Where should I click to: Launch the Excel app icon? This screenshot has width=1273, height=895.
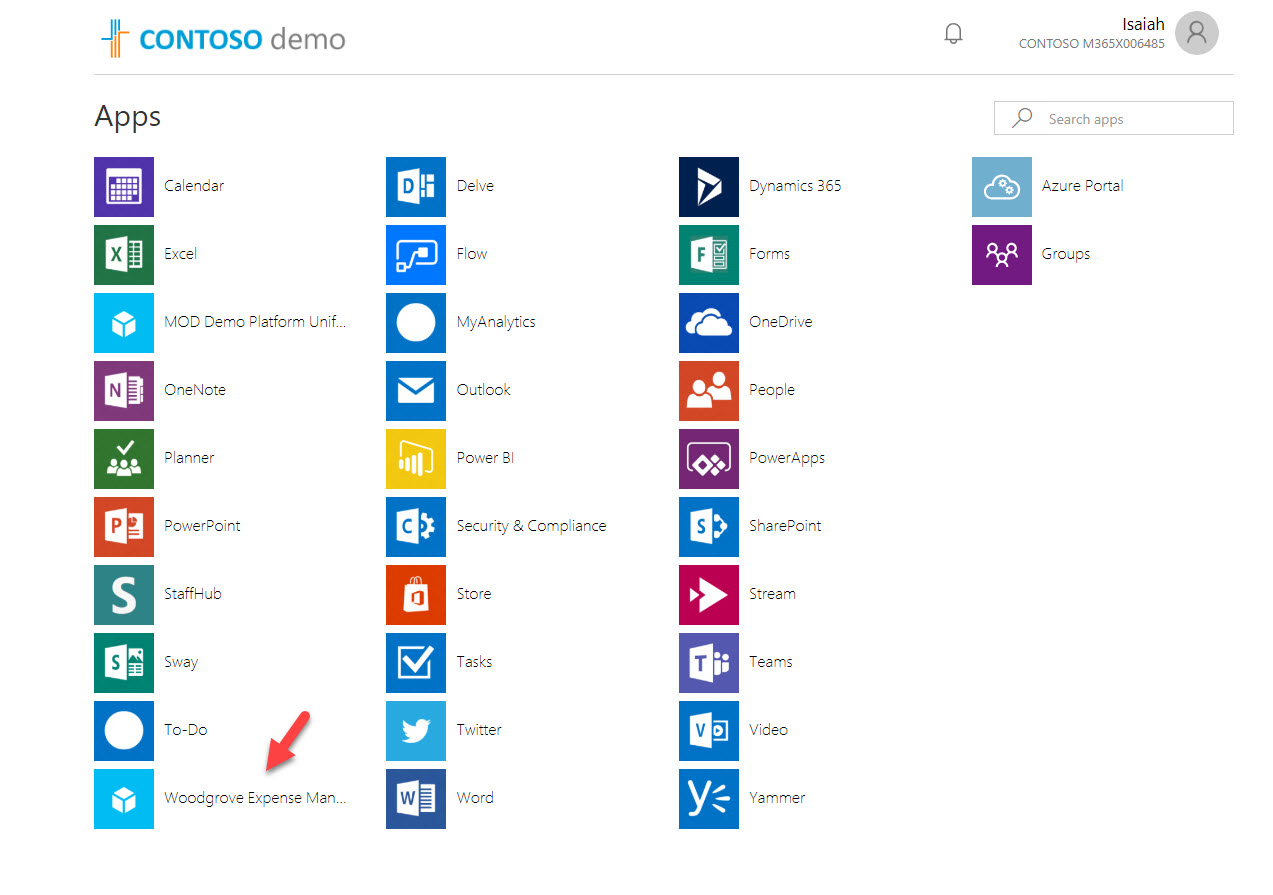coord(124,254)
